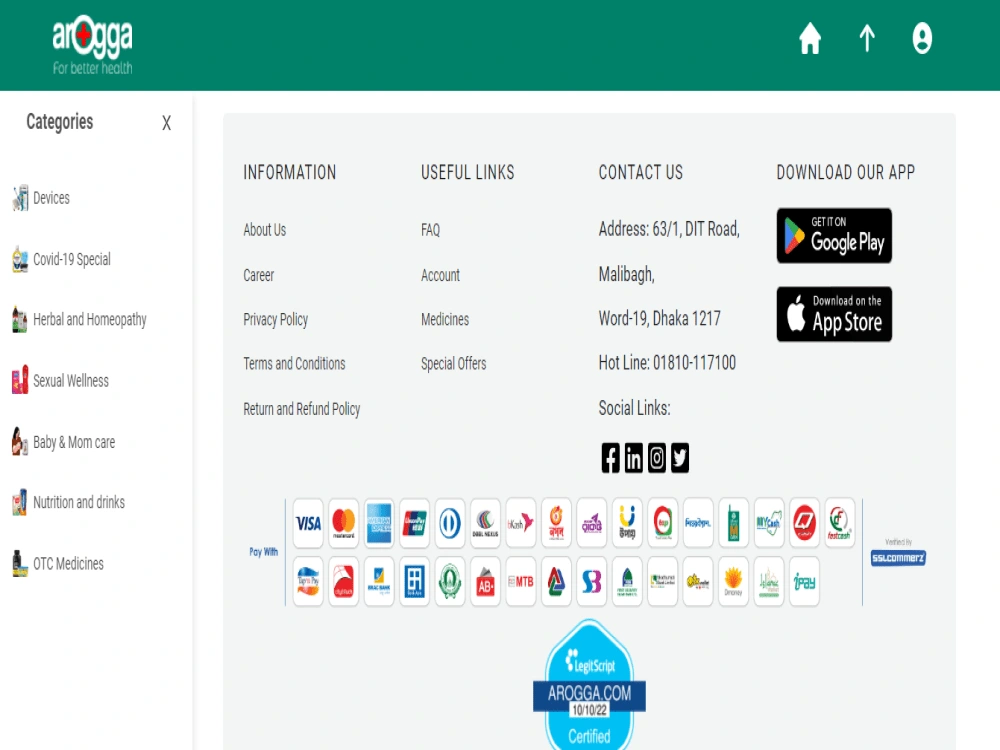The image size is (1000, 750).
Task: Open the user account profile icon
Action: pyautogui.click(x=922, y=38)
